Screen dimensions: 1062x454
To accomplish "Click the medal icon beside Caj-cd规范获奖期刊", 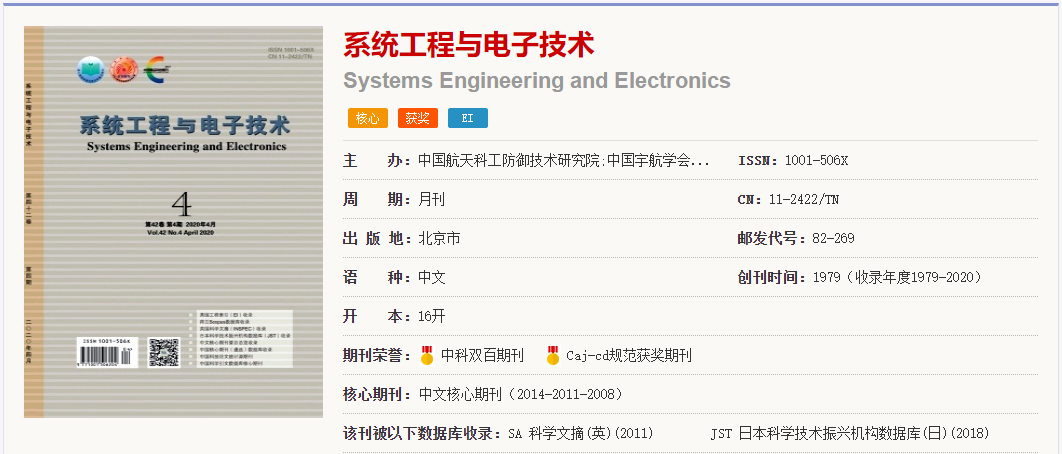I will point(553,355).
